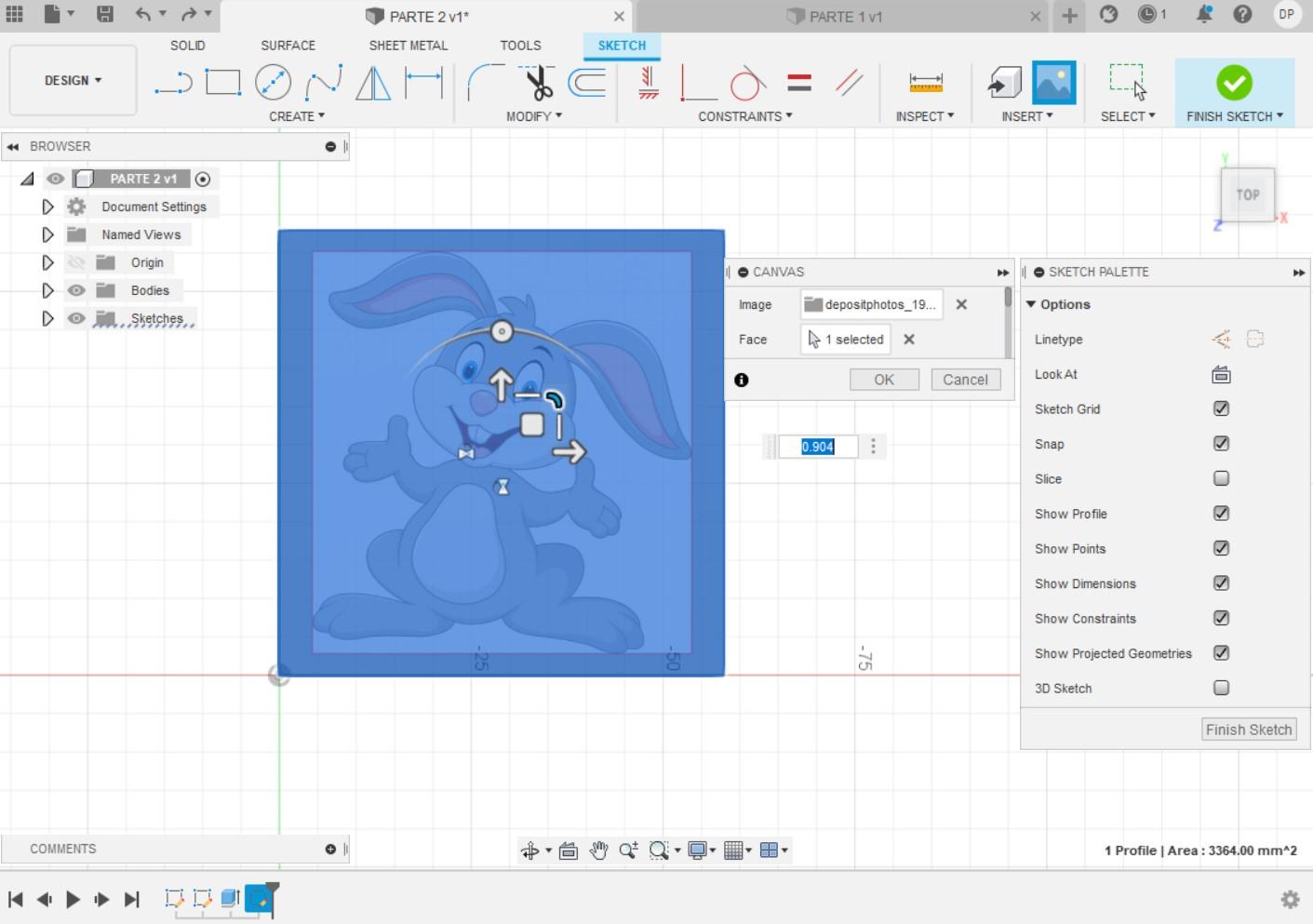
Task: Click the Redo arrow
Action: coord(189,14)
